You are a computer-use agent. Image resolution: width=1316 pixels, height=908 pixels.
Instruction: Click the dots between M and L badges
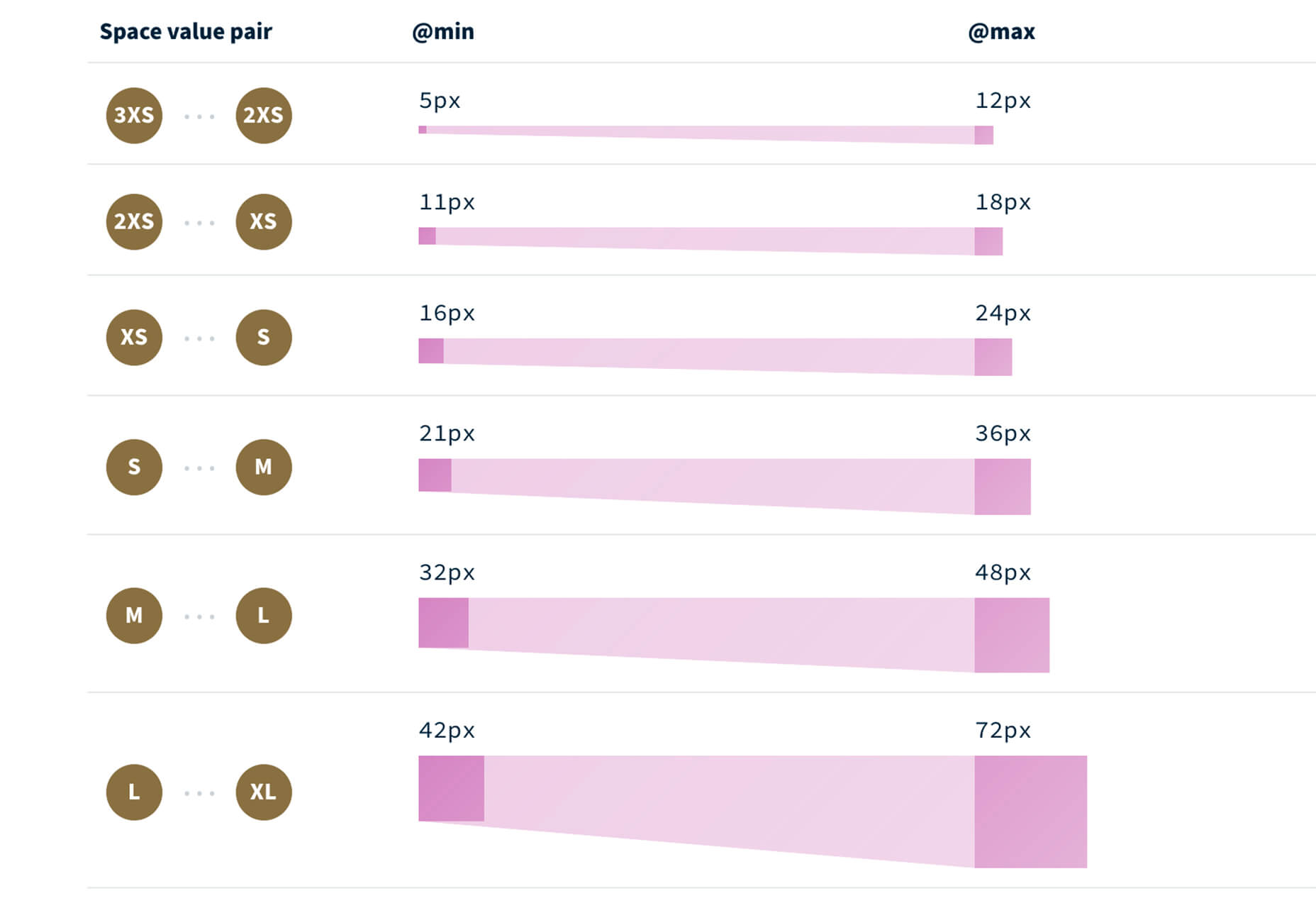point(199,616)
